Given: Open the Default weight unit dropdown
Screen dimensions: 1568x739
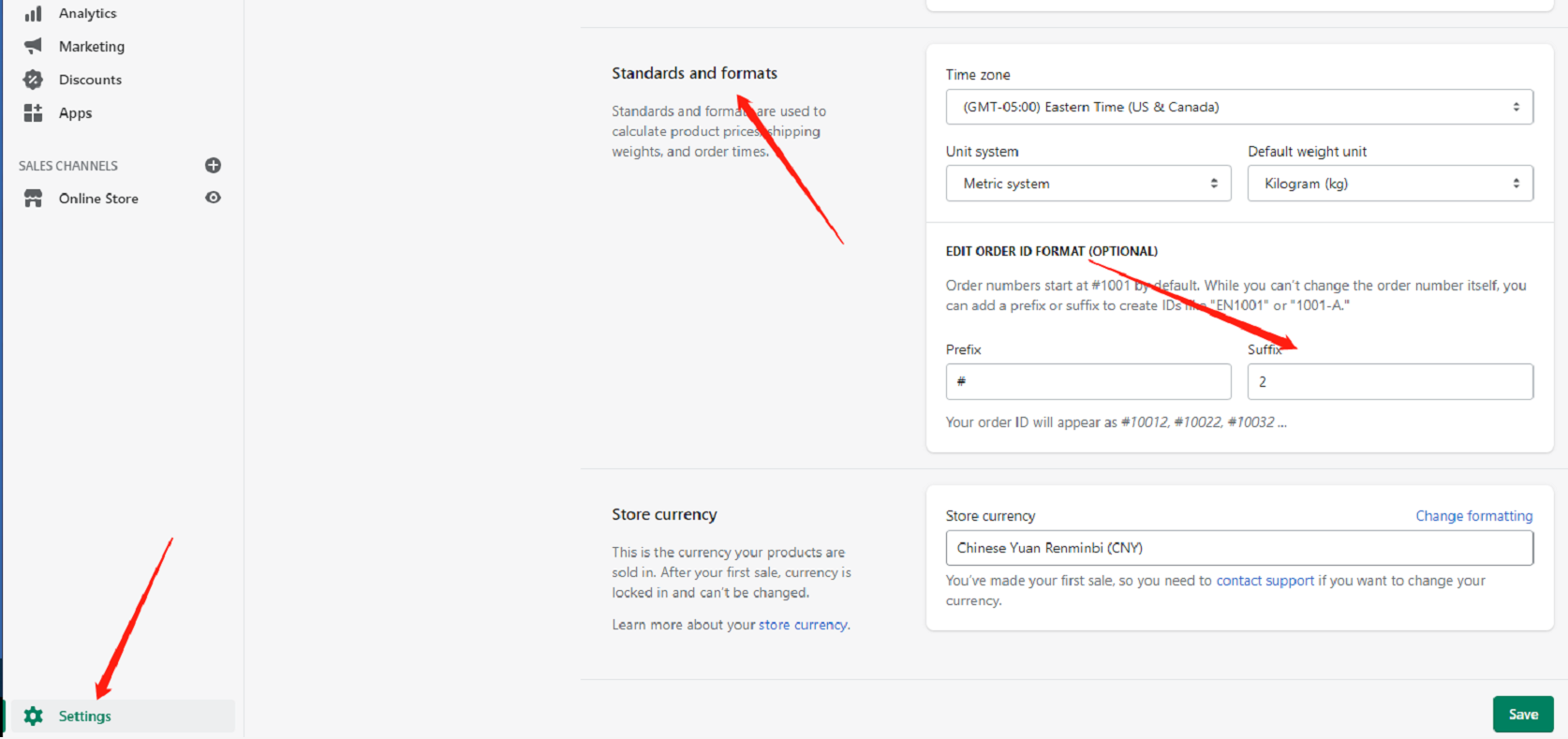Looking at the screenshot, I should pyautogui.click(x=1389, y=184).
